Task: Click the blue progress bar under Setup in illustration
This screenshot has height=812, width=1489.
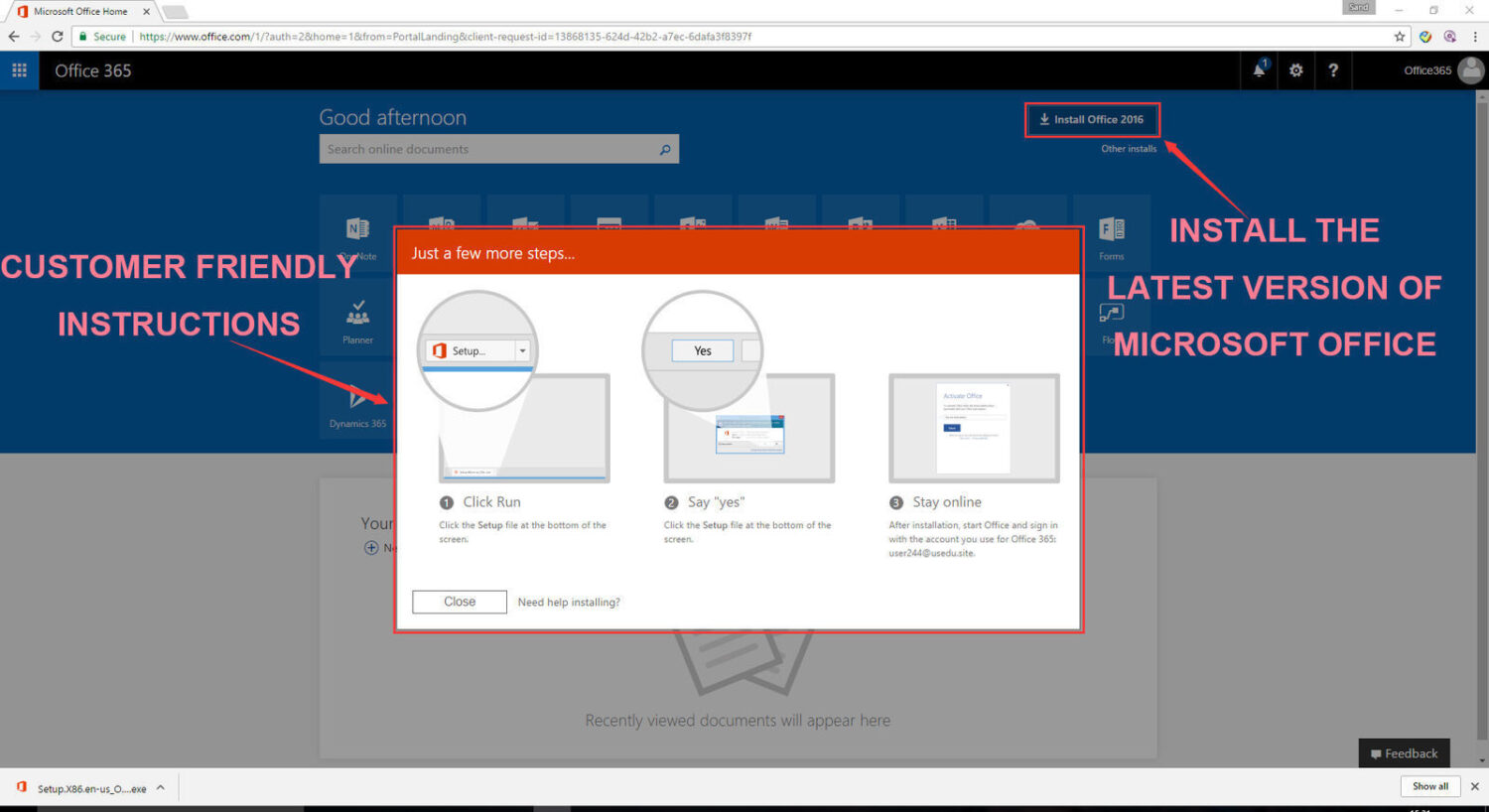Action: tap(477, 368)
